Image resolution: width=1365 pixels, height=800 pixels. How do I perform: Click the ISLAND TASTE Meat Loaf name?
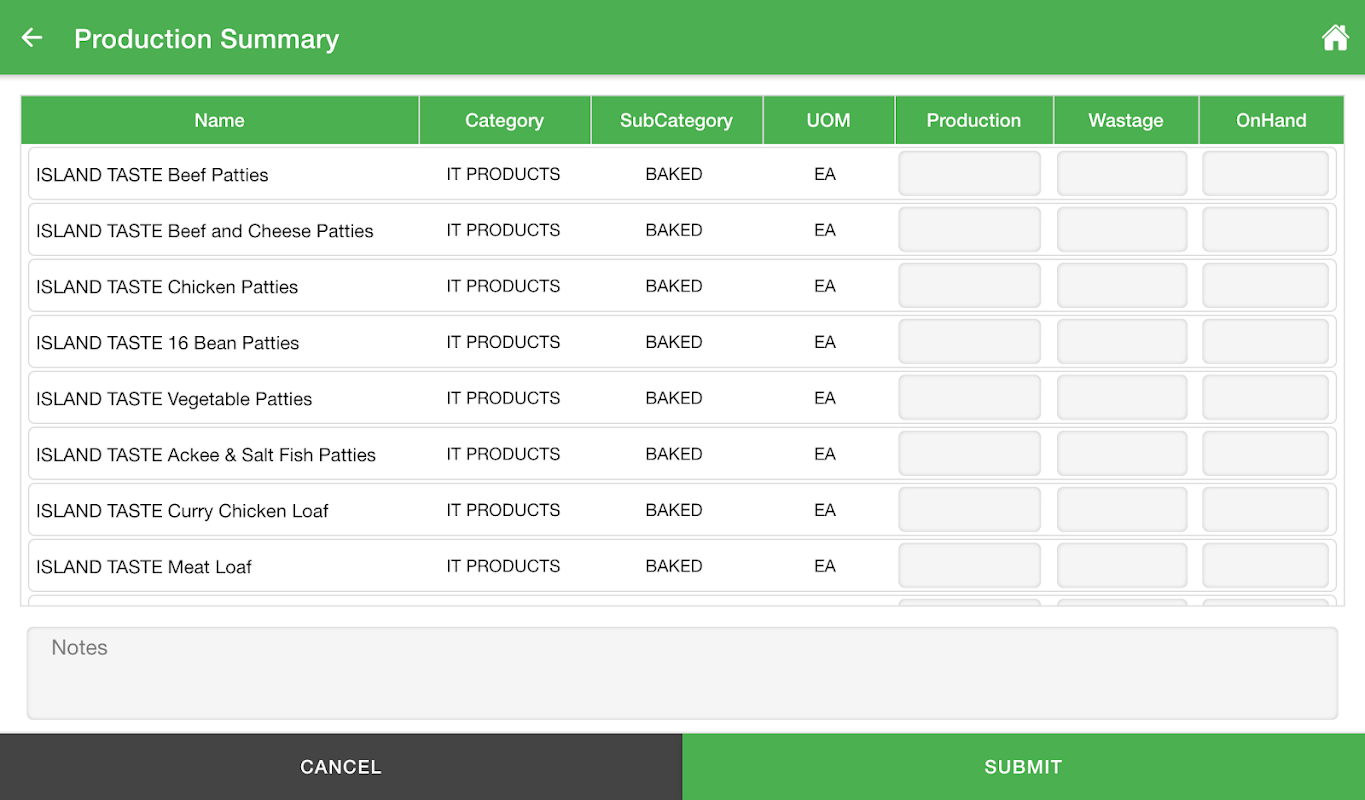pos(144,567)
